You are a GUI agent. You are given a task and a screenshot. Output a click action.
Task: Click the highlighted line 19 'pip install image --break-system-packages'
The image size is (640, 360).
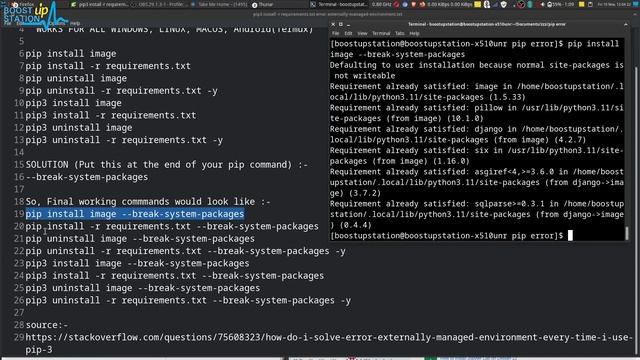click(135, 214)
